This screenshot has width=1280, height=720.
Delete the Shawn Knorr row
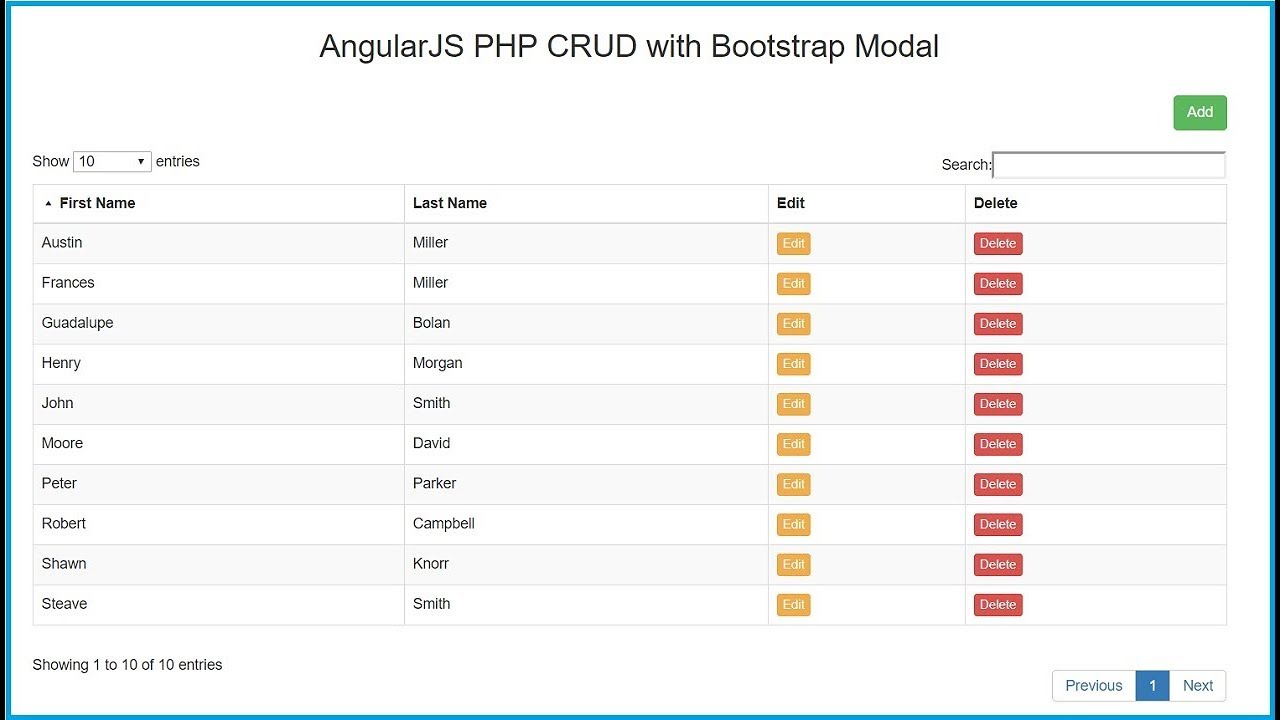coord(998,564)
